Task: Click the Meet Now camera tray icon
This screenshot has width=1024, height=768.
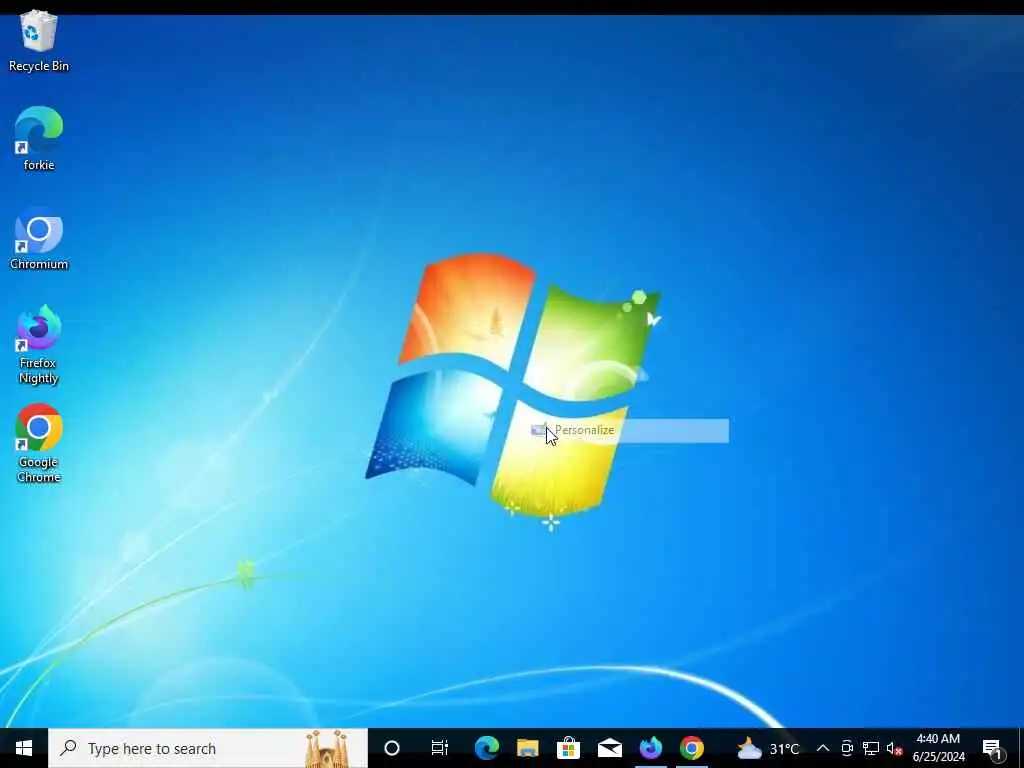Action: click(x=847, y=748)
